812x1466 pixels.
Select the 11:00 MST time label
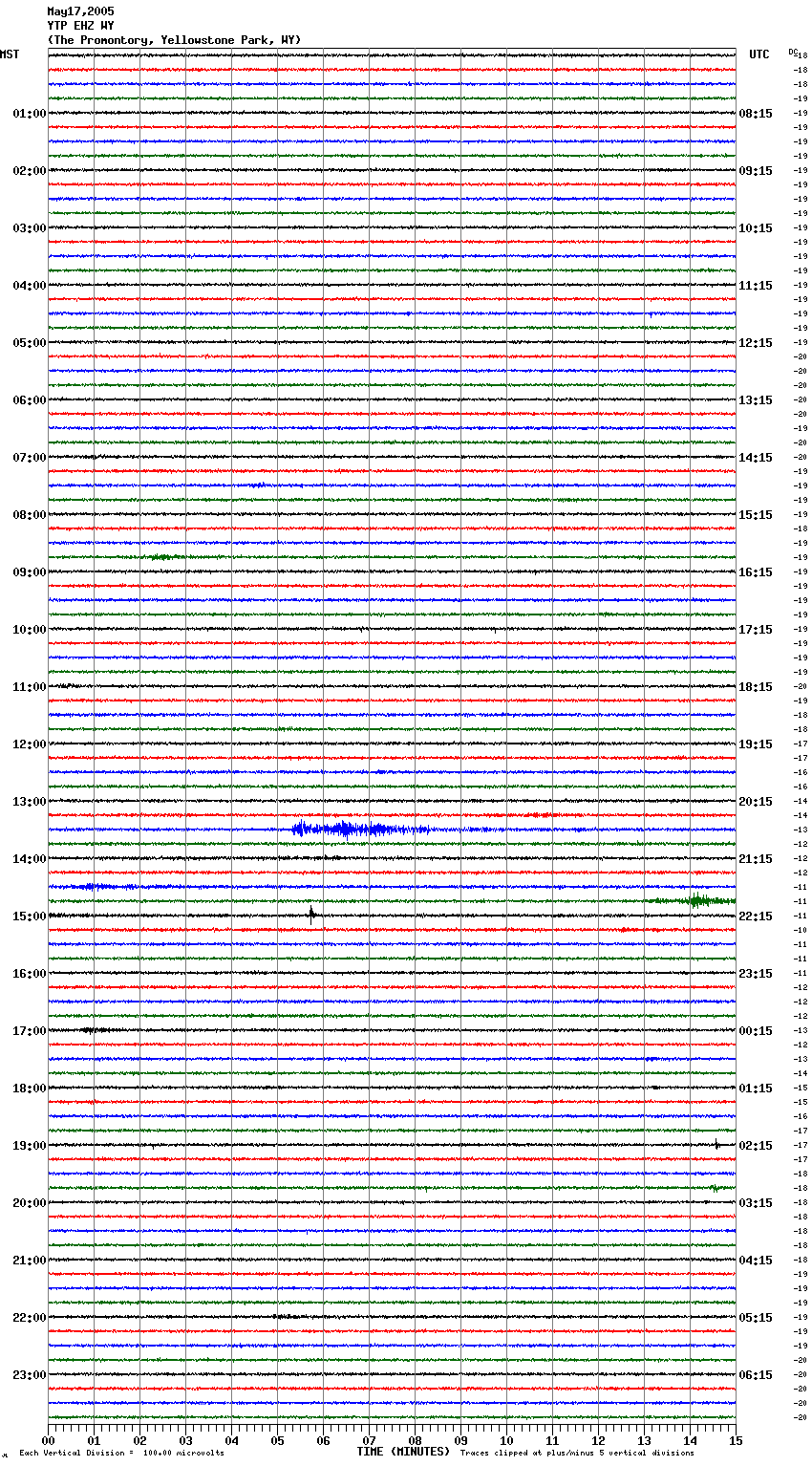tap(30, 687)
